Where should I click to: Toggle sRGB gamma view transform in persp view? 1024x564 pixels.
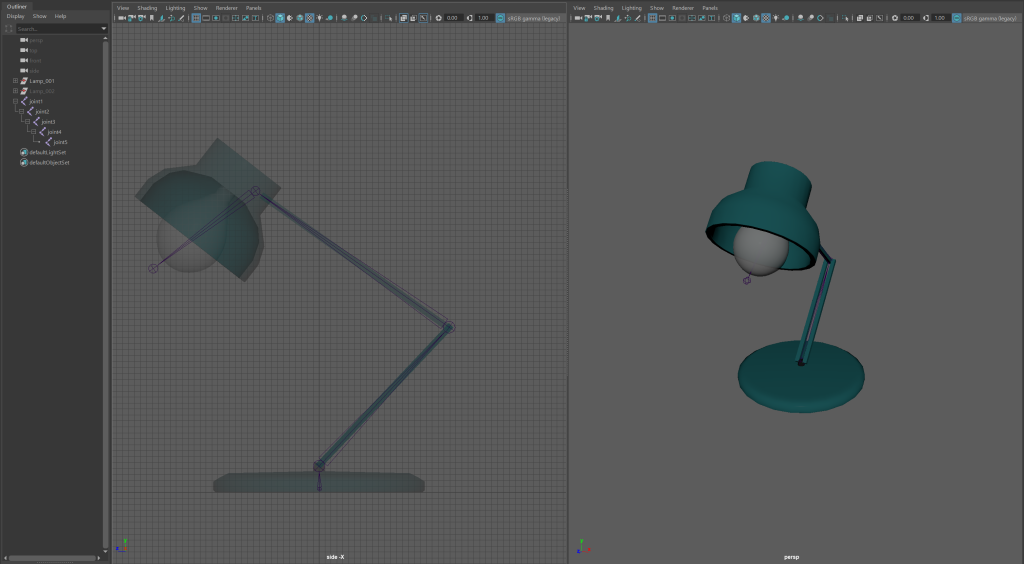tap(957, 18)
